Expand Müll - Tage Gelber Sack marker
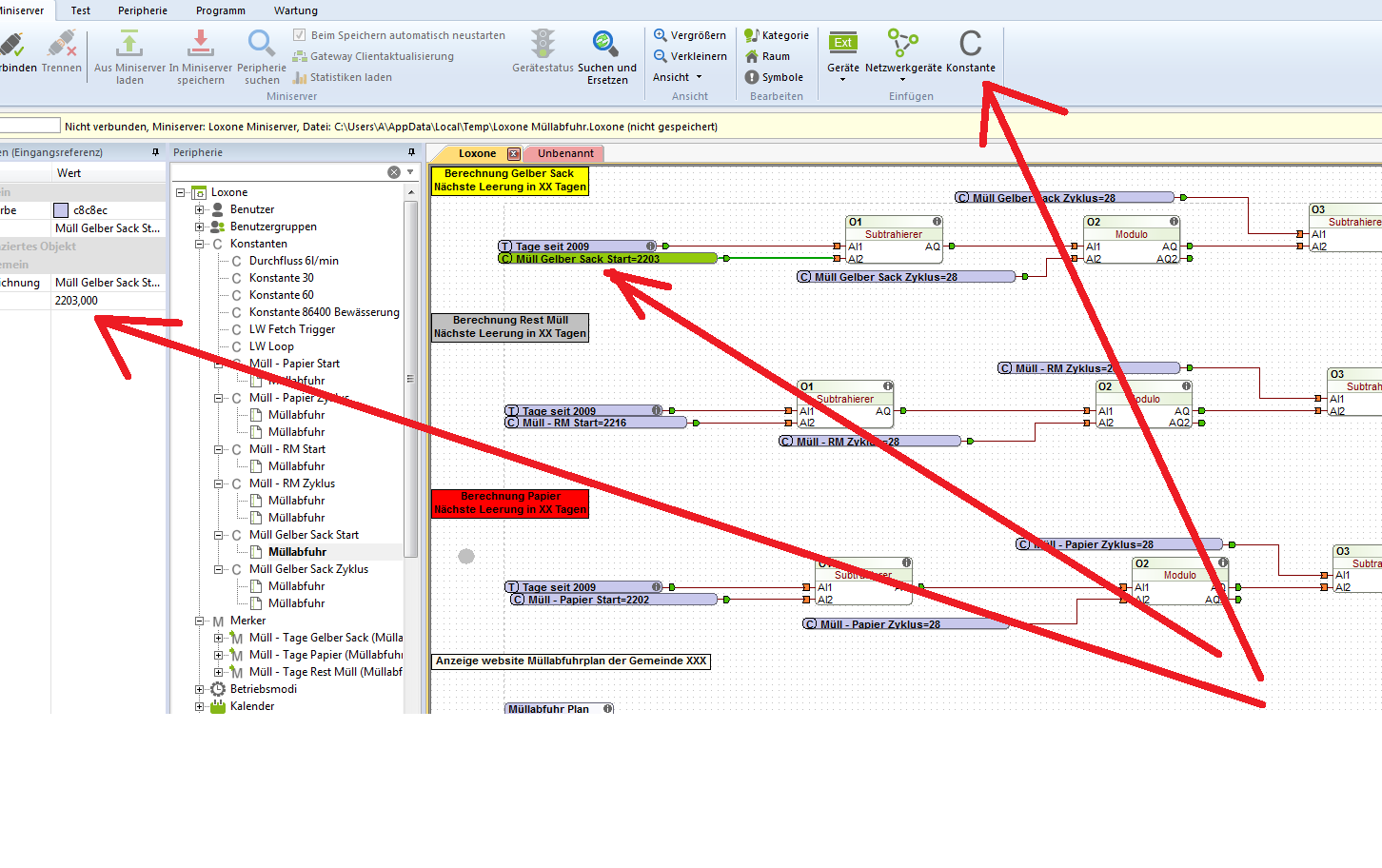Image resolution: width=1382 pixels, height=868 pixels. [219, 638]
